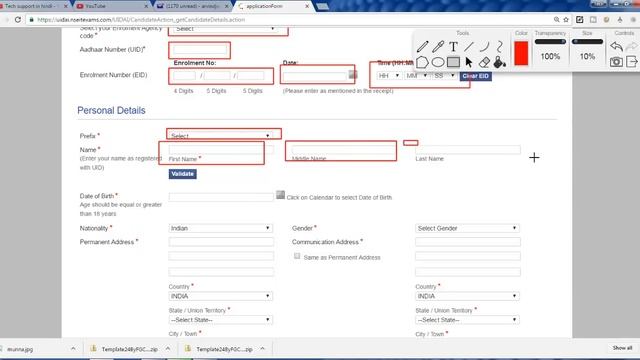Open the zoom magnifier in address bar
This screenshot has height=360, width=640.
pyautogui.click(x=556, y=20)
